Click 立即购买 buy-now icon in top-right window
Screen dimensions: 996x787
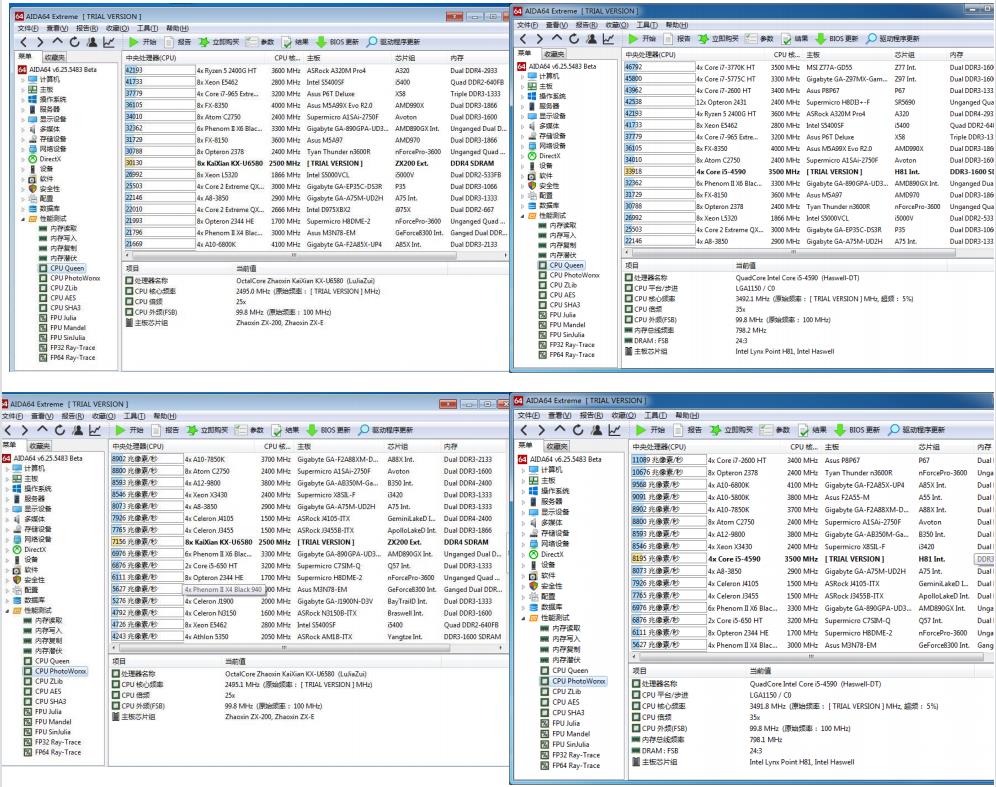click(703, 39)
